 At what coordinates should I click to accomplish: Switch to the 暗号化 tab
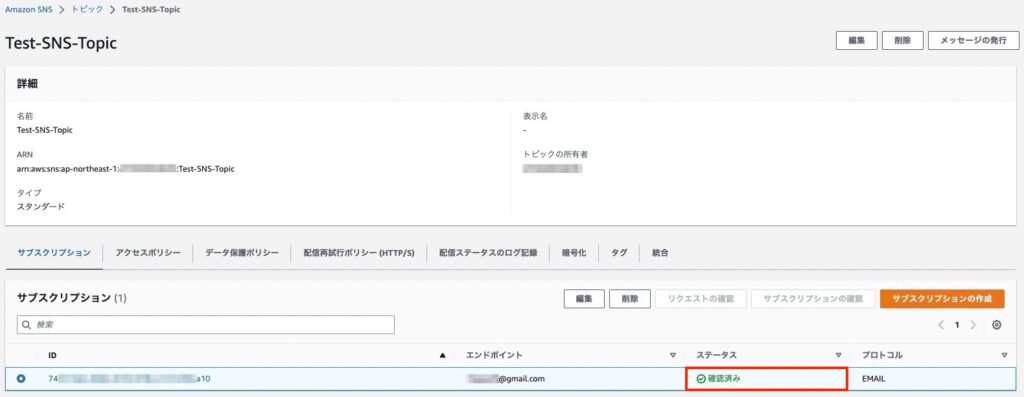click(x=574, y=253)
